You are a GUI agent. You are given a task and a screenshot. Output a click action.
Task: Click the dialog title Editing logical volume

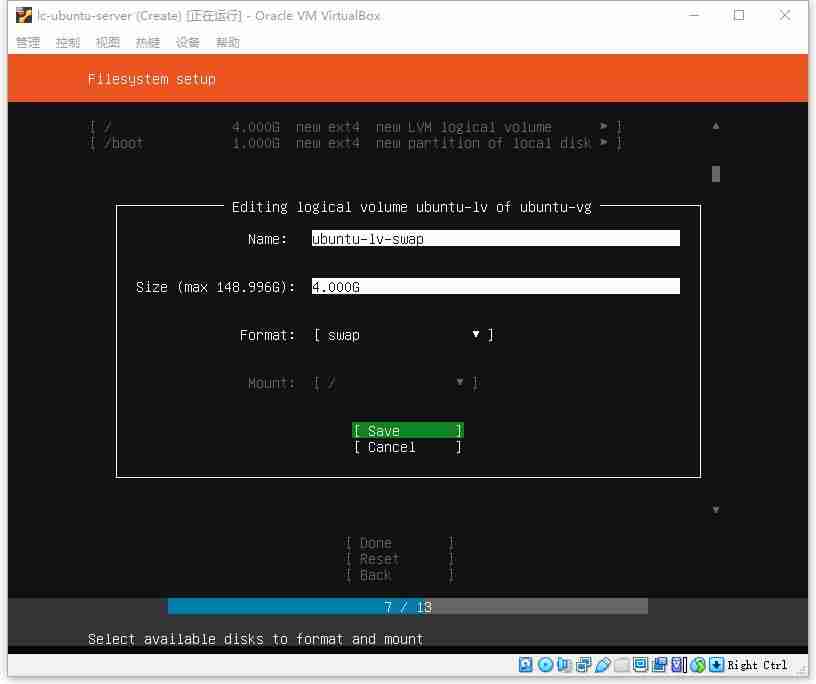[412, 207]
